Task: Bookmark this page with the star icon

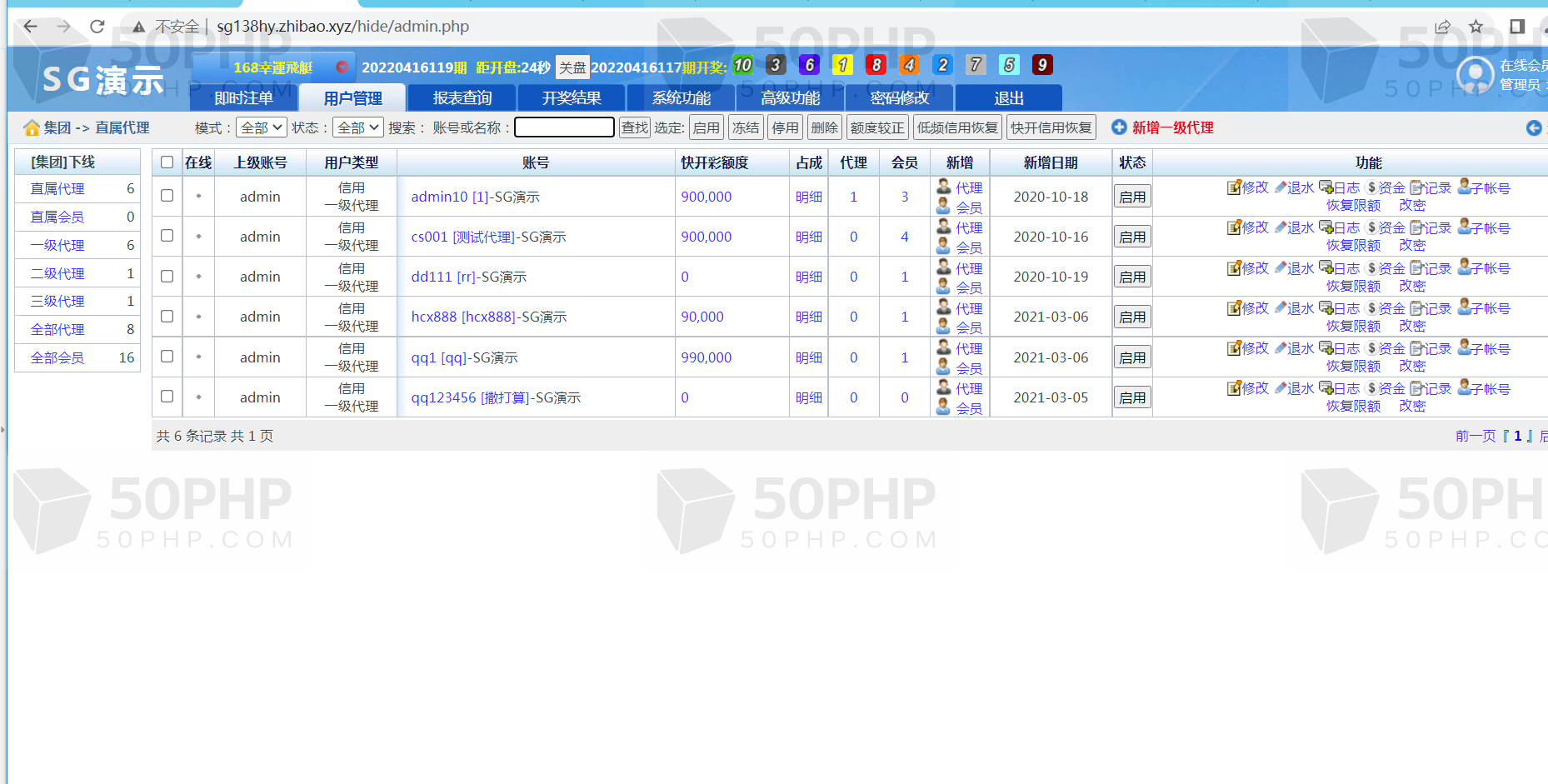Action: [1476, 27]
